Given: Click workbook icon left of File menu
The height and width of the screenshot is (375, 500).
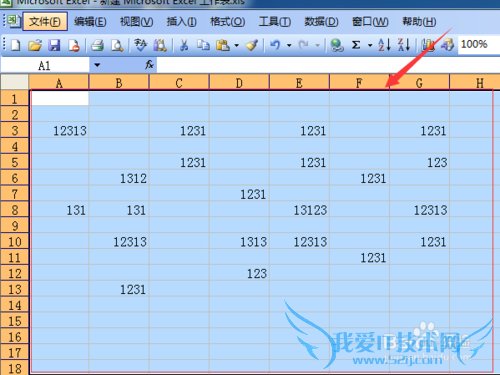Looking at the screenshot, I should (14, 21).
